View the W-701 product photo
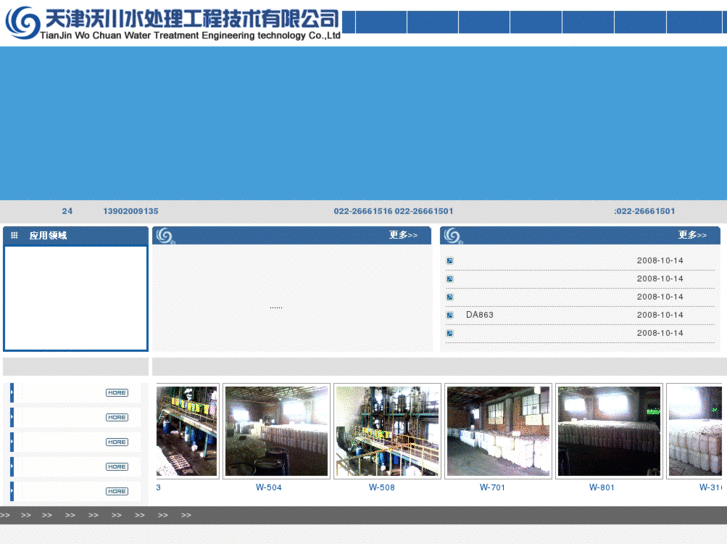This screenshot has width=727, height=545. point(498,431)
